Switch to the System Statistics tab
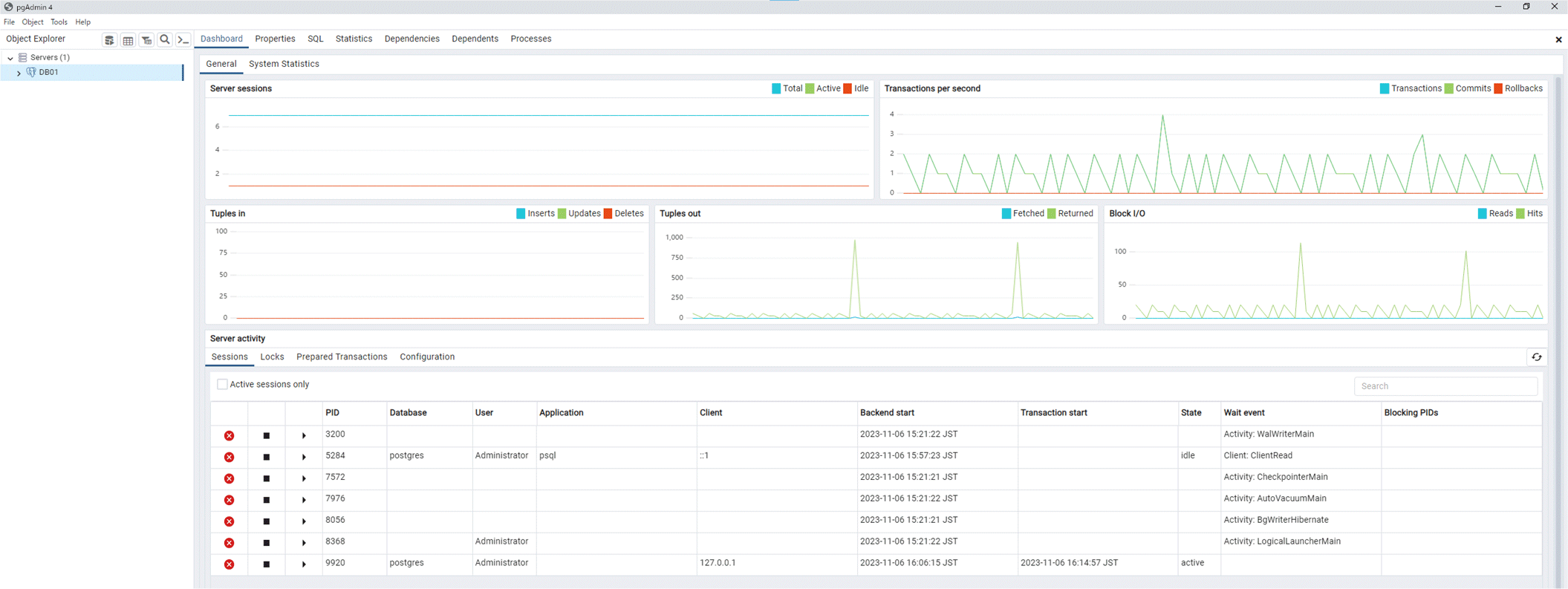This screenshot has width=1568, height=589. (x=284, y=64)
